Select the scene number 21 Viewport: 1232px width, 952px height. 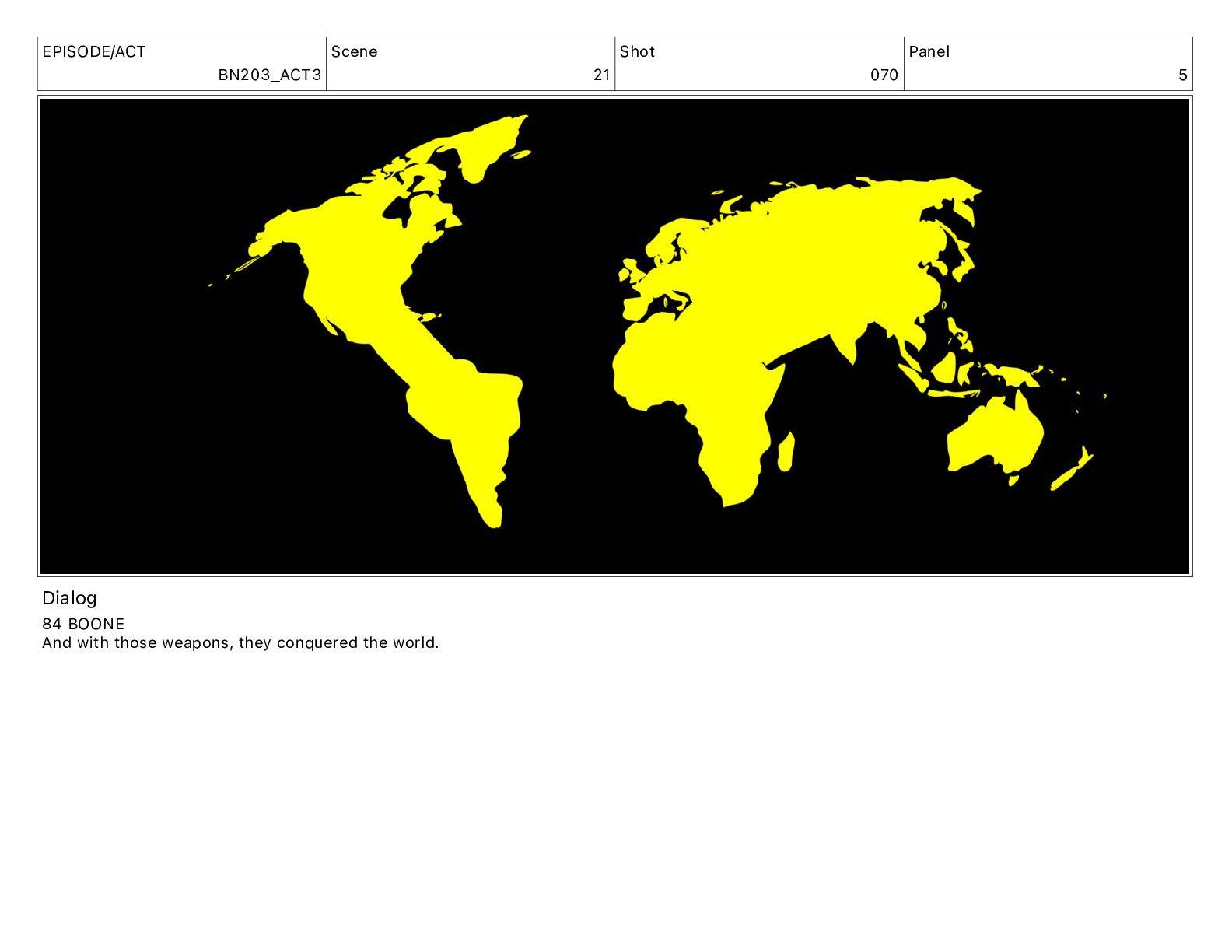(x=601, y=75)
